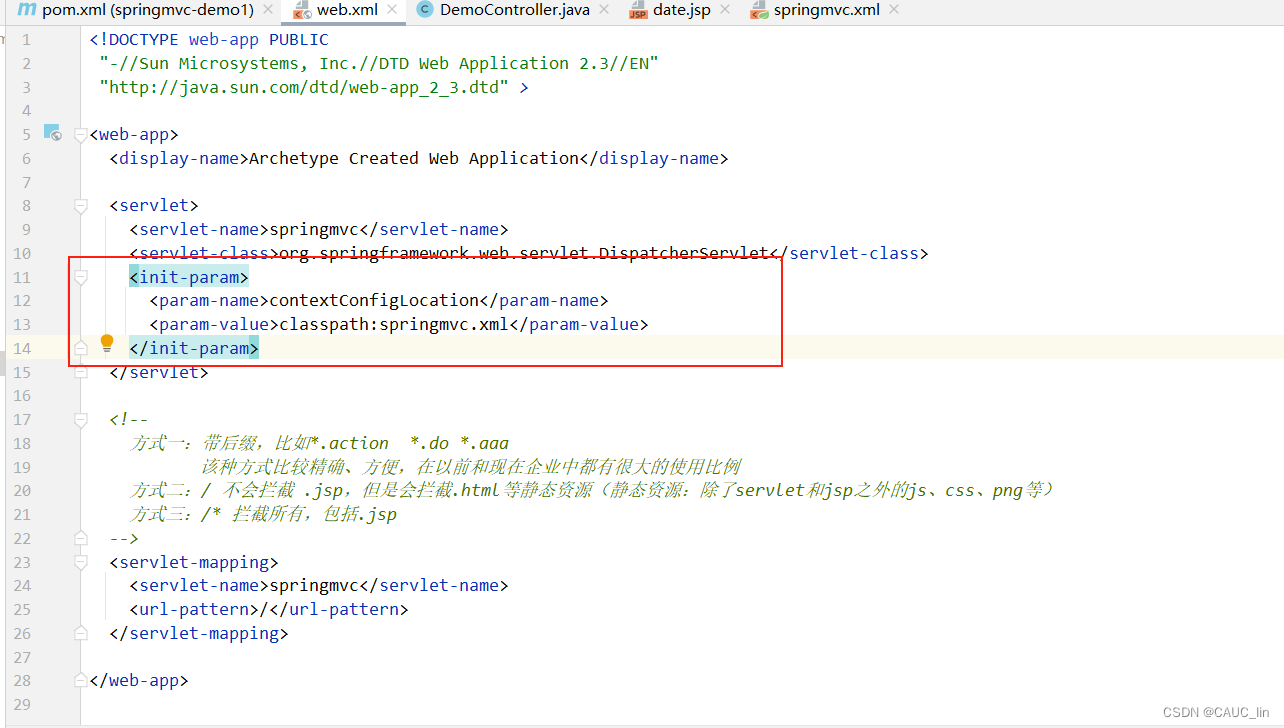The height and width of the screenshot is (728, 1284).
Task: Click the highlighted opening <init-param> tag
Action: [189, 276]
